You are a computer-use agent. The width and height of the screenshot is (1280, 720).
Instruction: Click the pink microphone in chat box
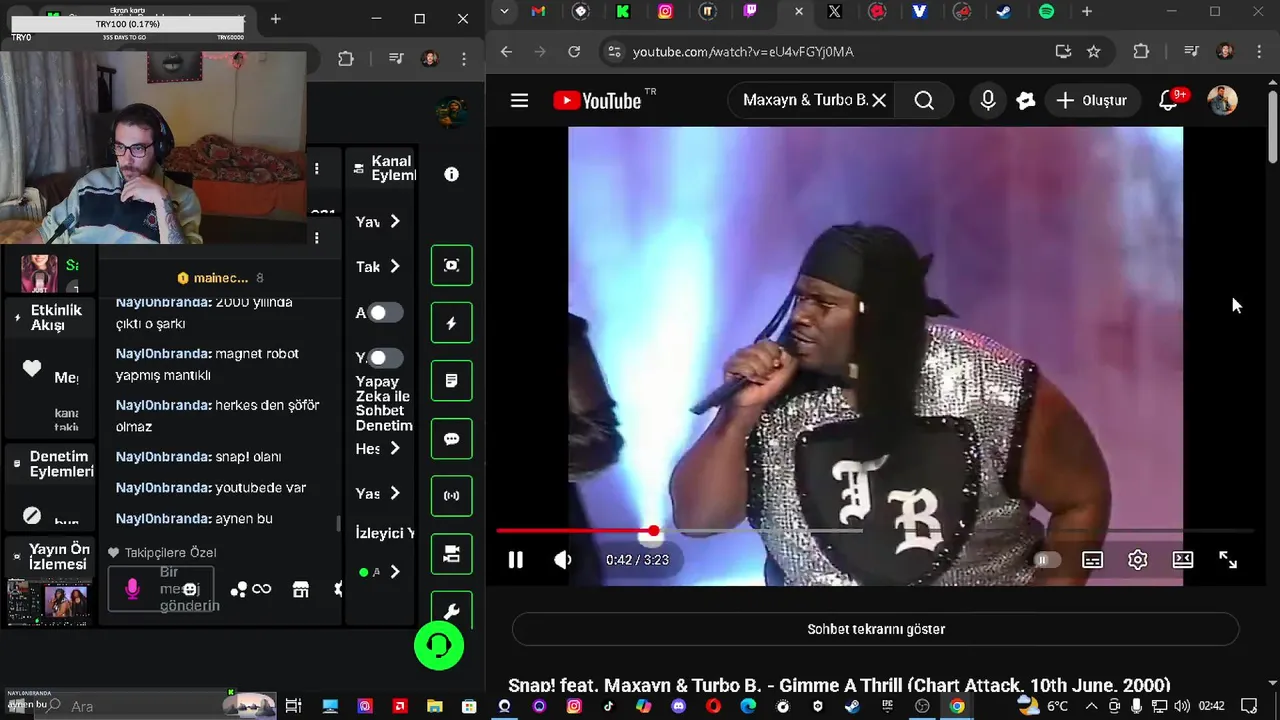click(132, 589)
